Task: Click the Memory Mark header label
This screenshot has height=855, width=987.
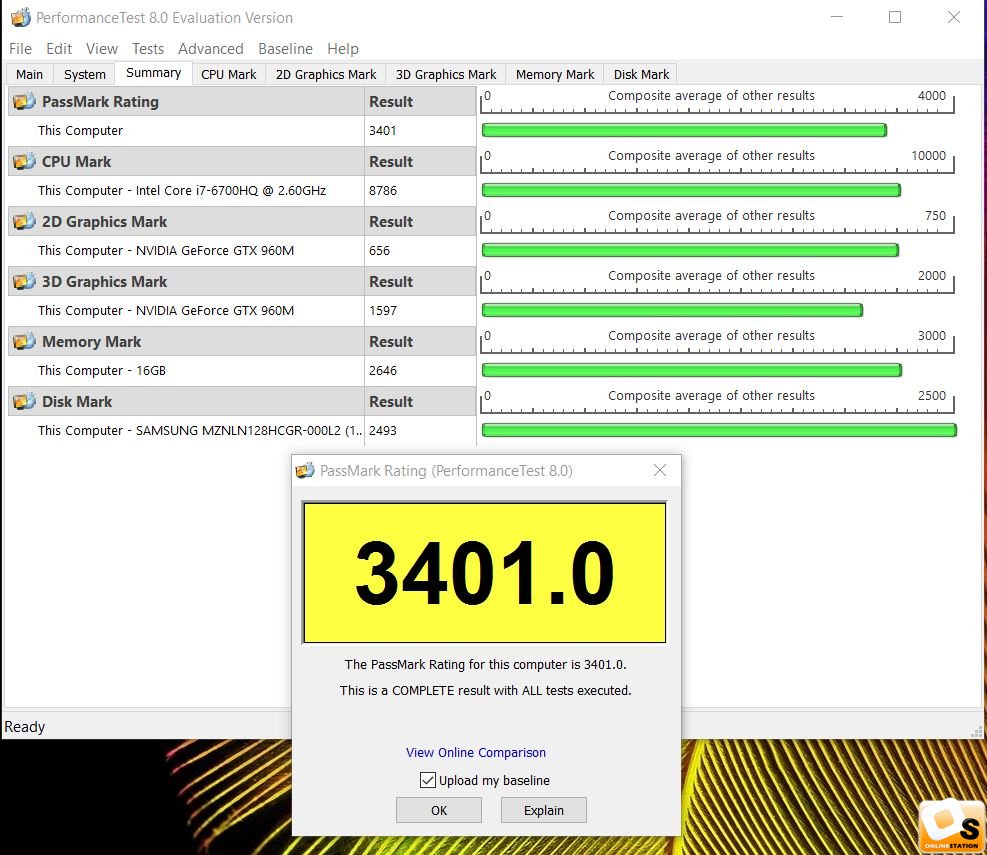Action: tap(91, 342)
